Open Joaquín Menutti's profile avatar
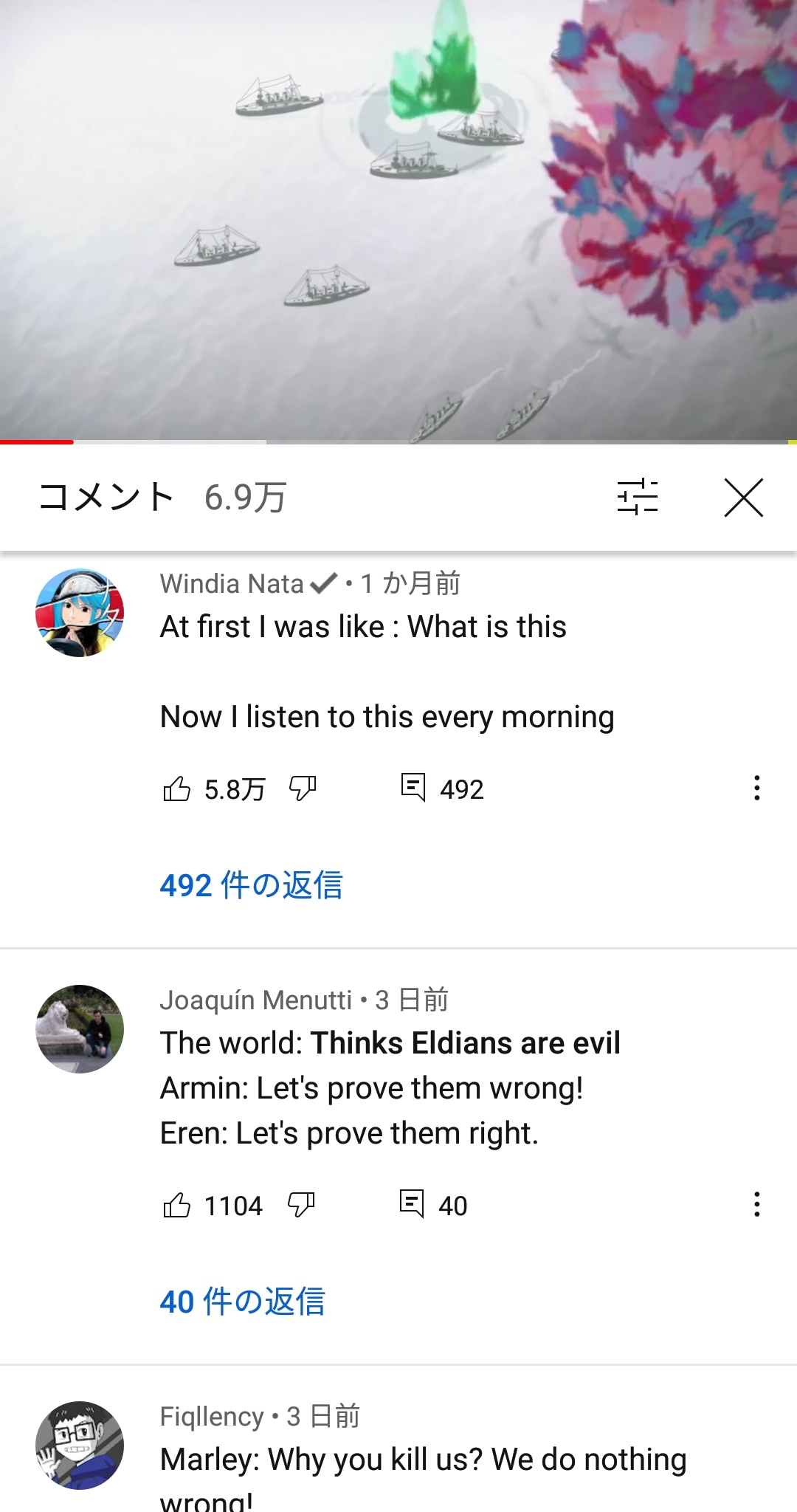 click(80, 1029)
